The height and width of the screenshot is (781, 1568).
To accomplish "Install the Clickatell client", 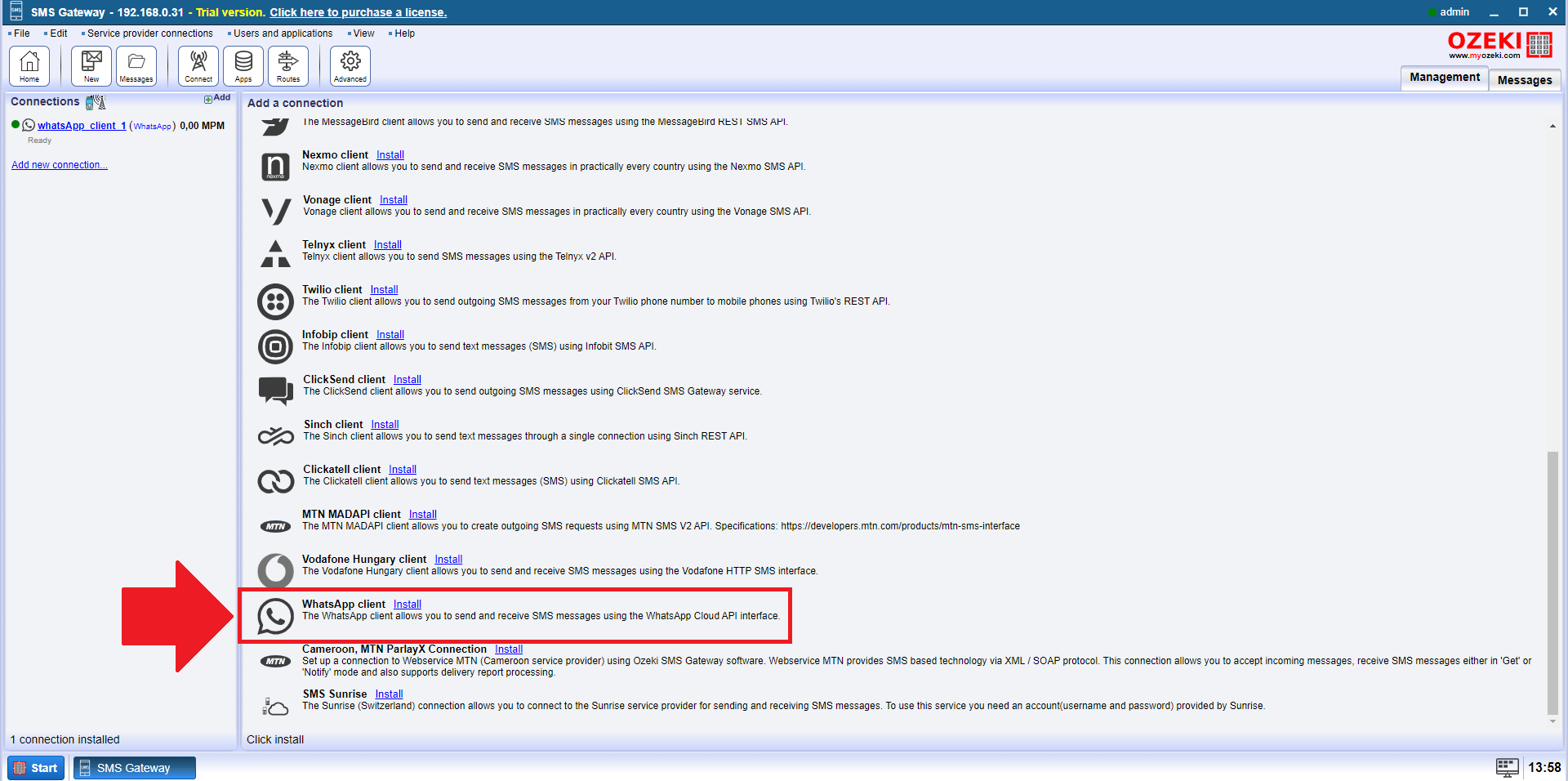I will (403, 470).
